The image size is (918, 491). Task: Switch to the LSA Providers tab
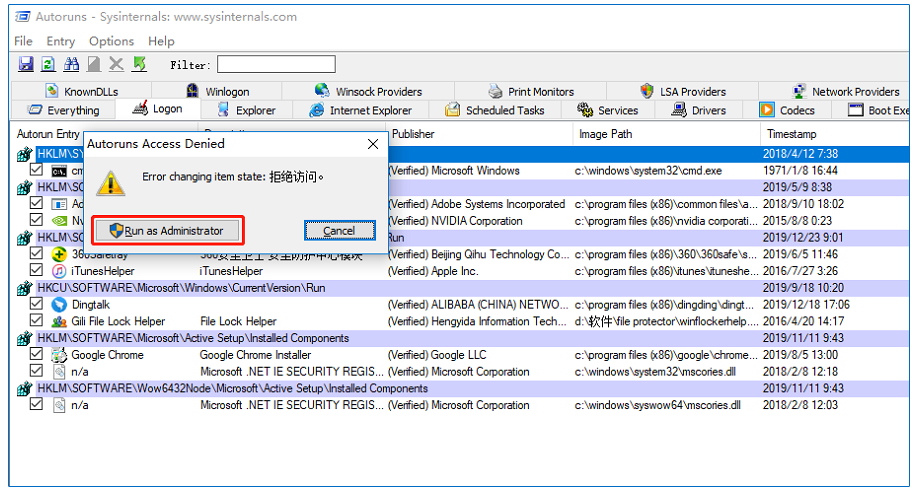point(683,91)
